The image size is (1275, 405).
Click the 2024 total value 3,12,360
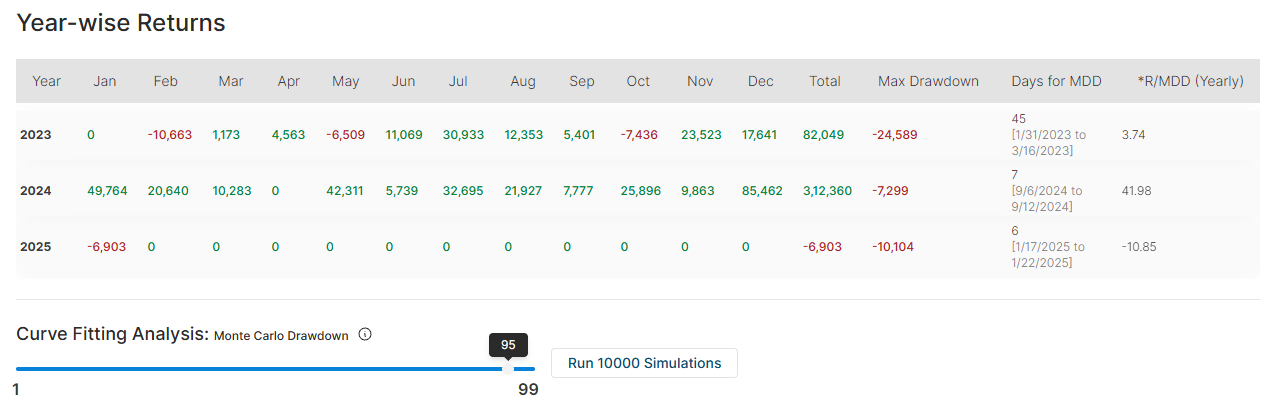click(827, 190)
